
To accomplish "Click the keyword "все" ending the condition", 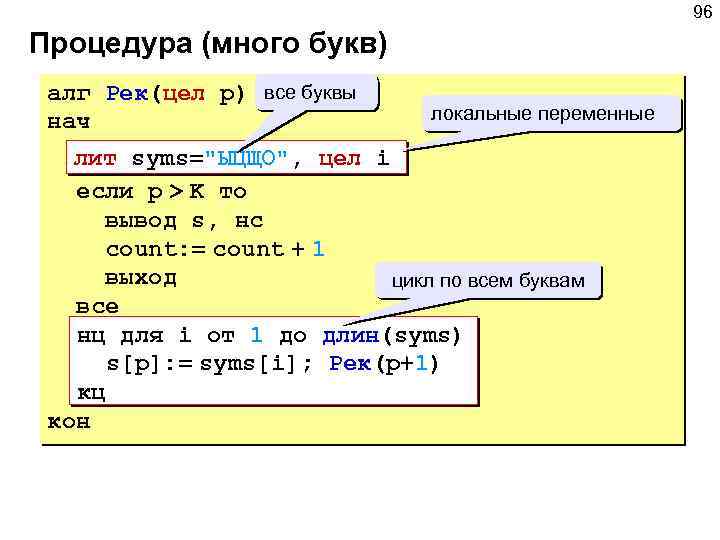I will click(97, 307).
